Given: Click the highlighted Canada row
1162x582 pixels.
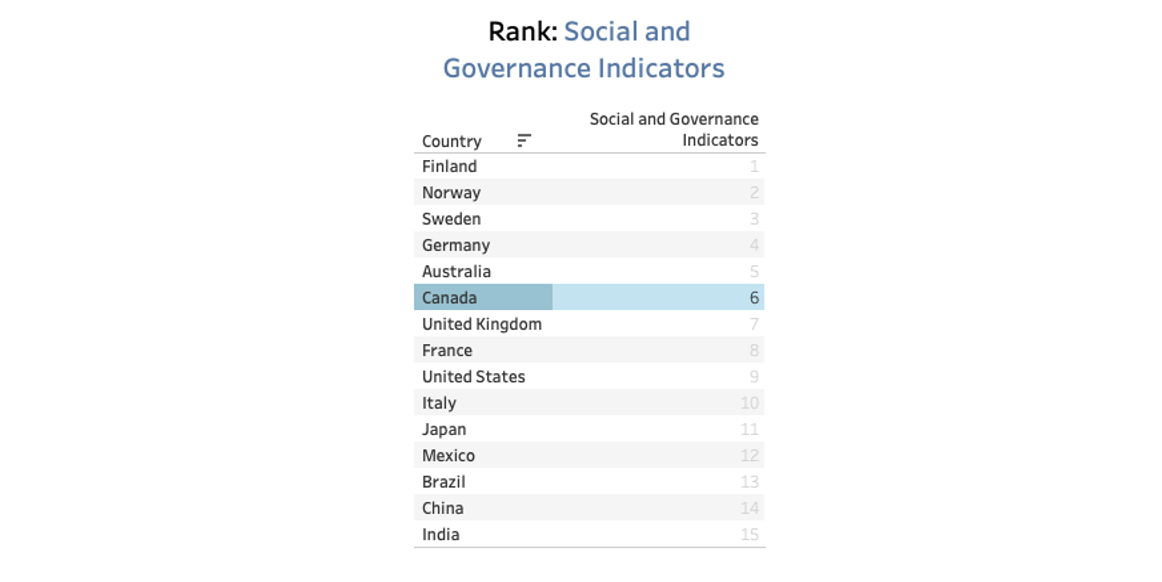Looking at the screenshot, I should click(x=589, y=297).
